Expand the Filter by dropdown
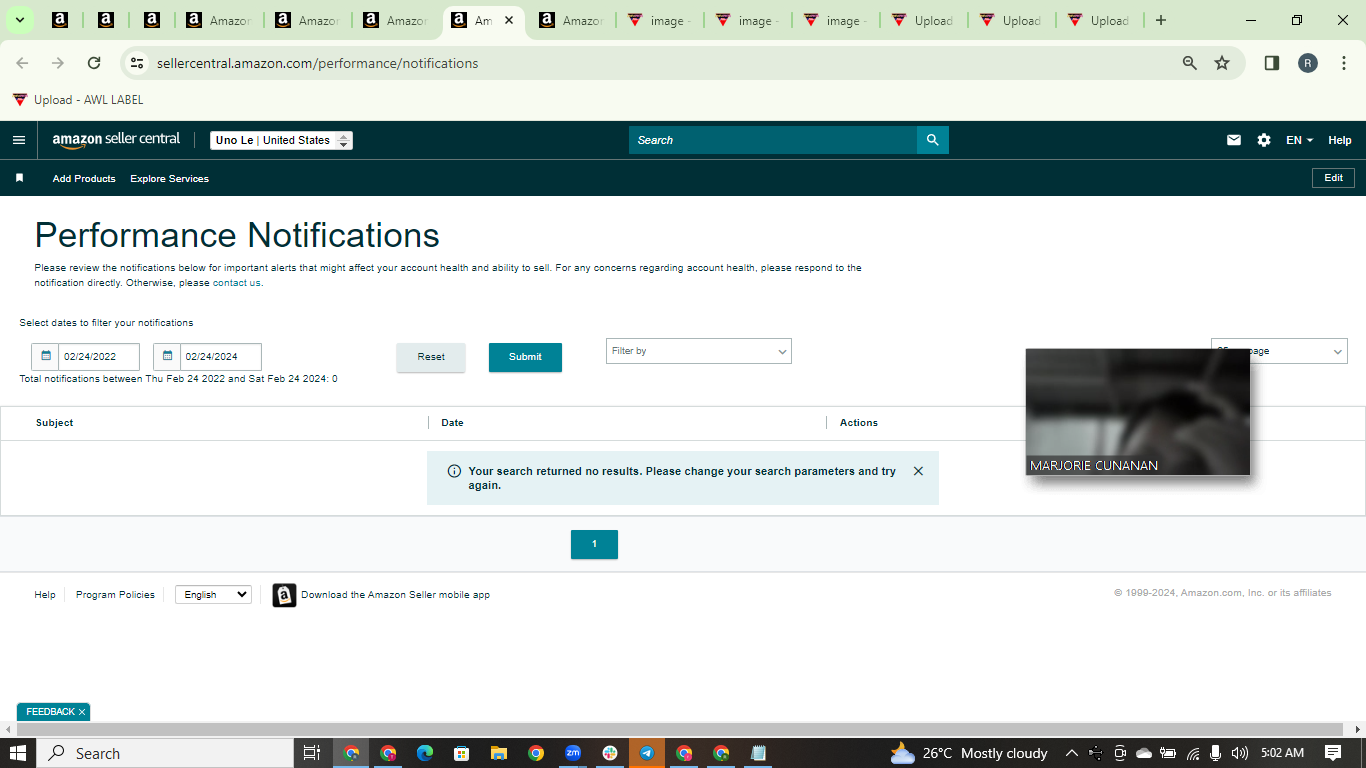This screenshot has height=768, width=1366. point(699,351)
